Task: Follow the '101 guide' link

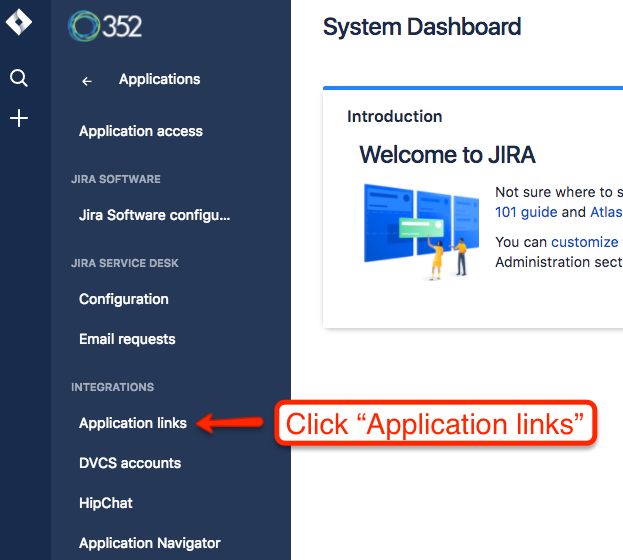Action: (x=526, y=212)
